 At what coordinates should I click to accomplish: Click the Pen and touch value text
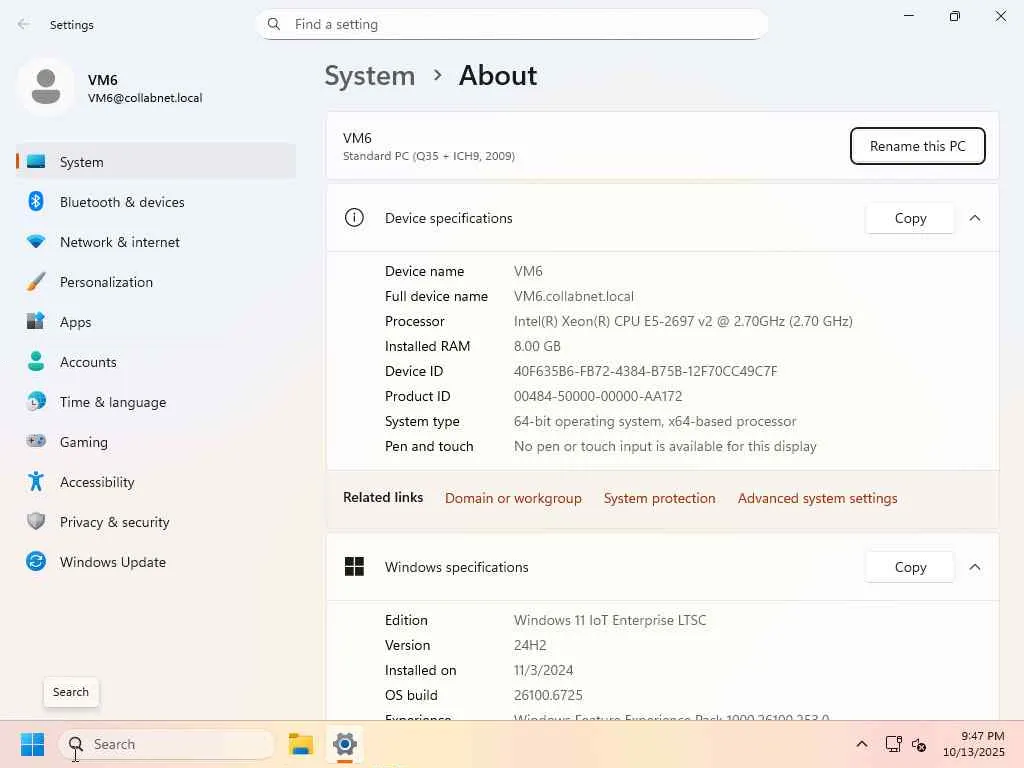coord(665,447)
